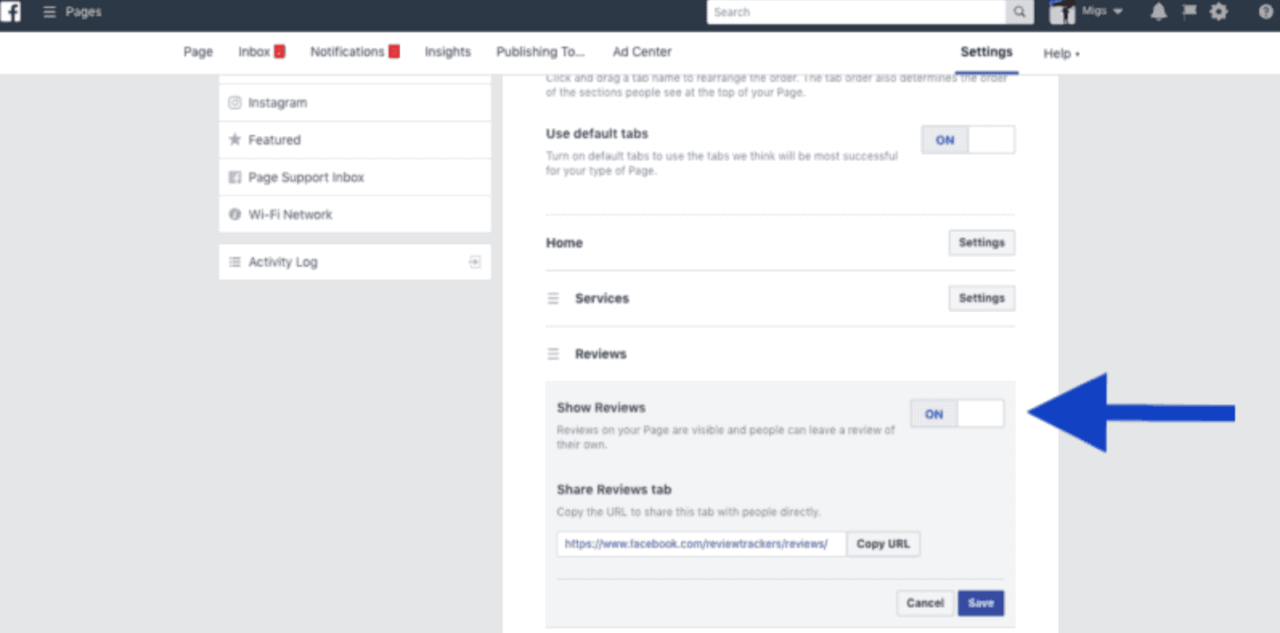Click Copy URL for the Reviews tab

882,543
